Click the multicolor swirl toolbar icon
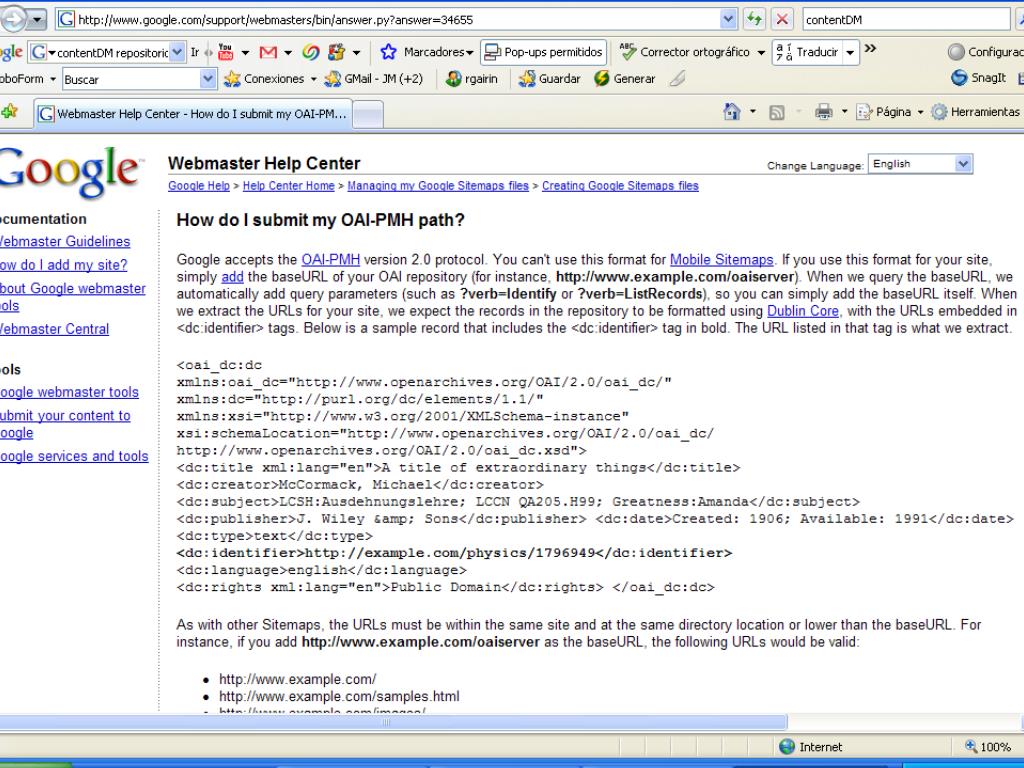The image size is (1024, 768). pyautogui.click(x=311, y=52)
